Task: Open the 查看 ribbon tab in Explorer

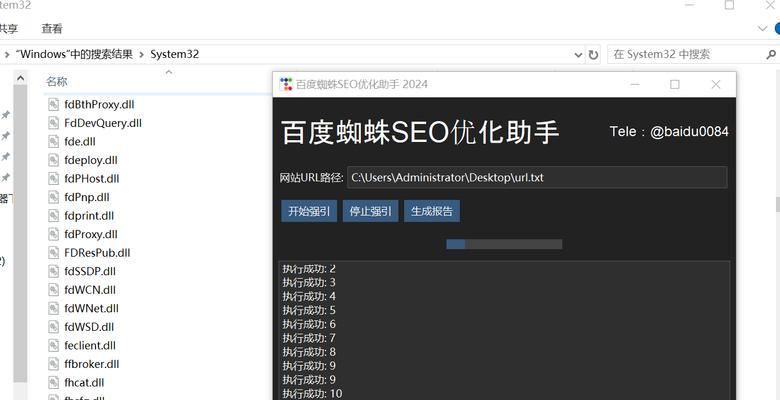Action: (x=52, y=29)
